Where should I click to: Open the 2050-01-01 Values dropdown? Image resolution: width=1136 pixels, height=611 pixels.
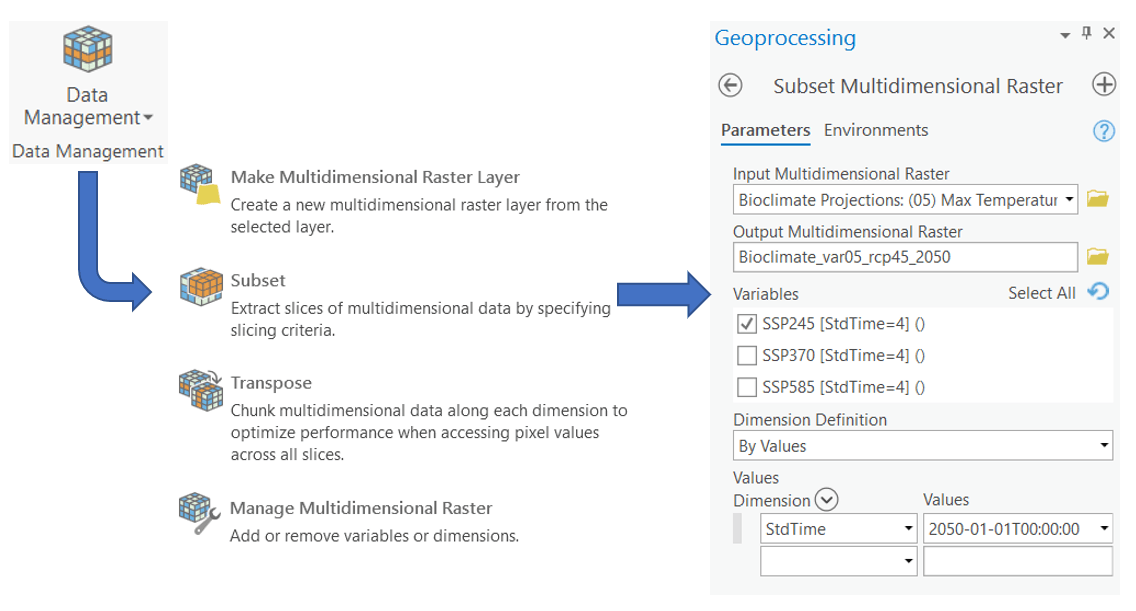[x=1104, y=528]
